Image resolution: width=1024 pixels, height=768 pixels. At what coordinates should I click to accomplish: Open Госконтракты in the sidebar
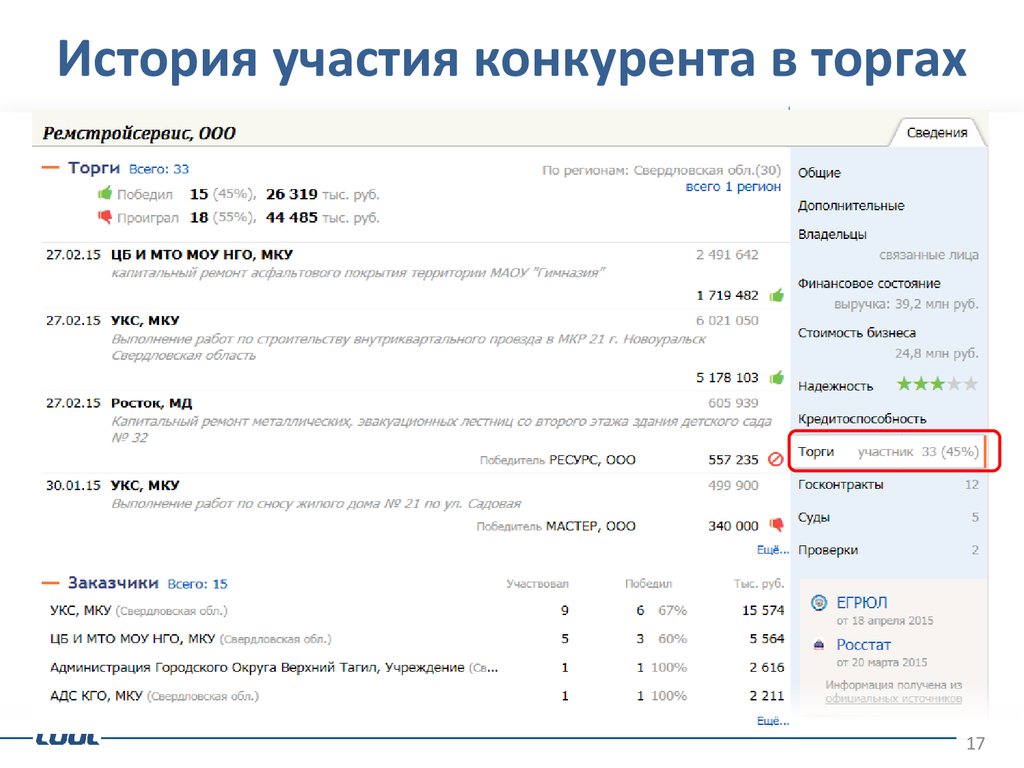pyautogui.click(x=840, y=485)
